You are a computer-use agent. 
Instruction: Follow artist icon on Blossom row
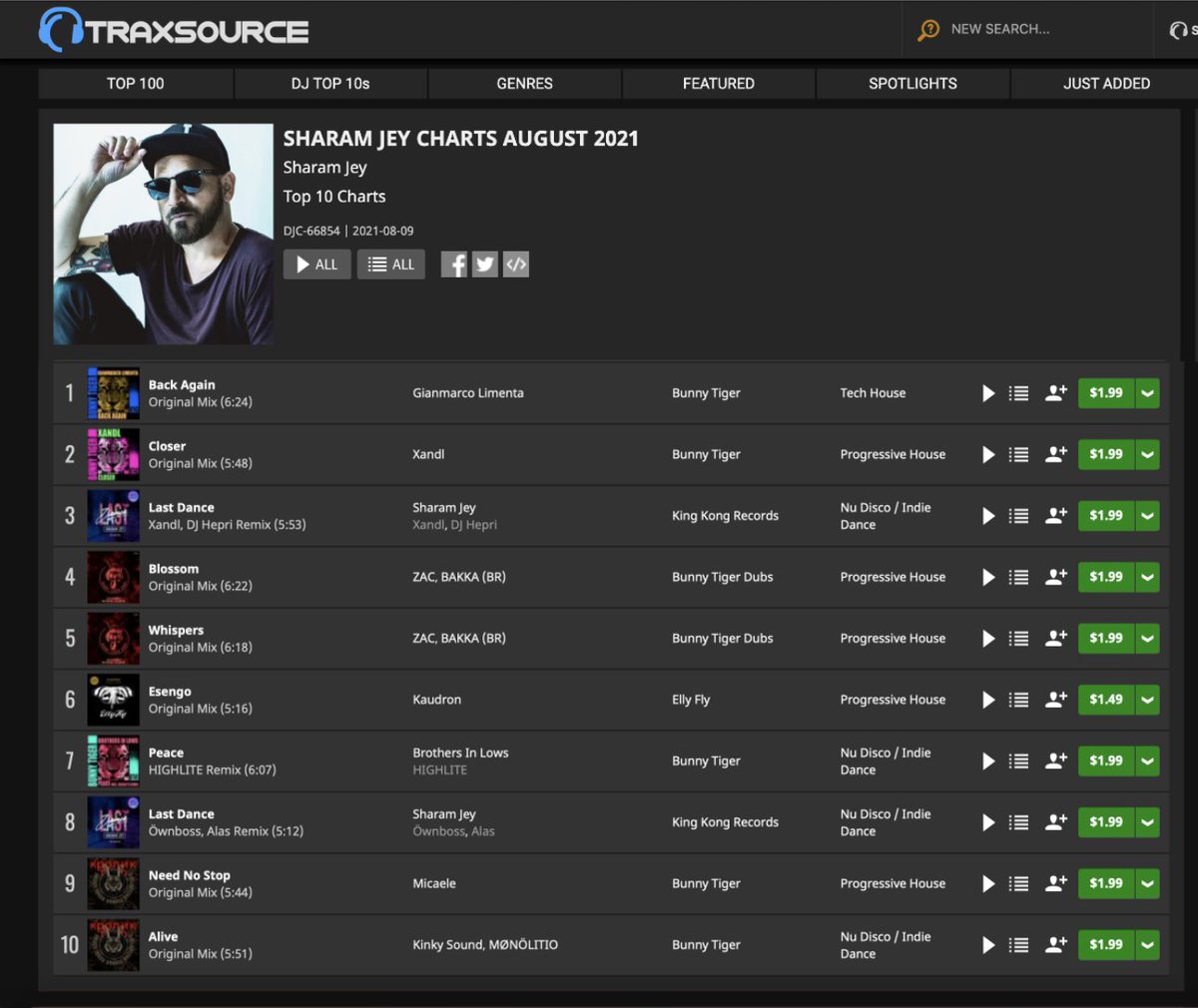[x=1055, y=577]
